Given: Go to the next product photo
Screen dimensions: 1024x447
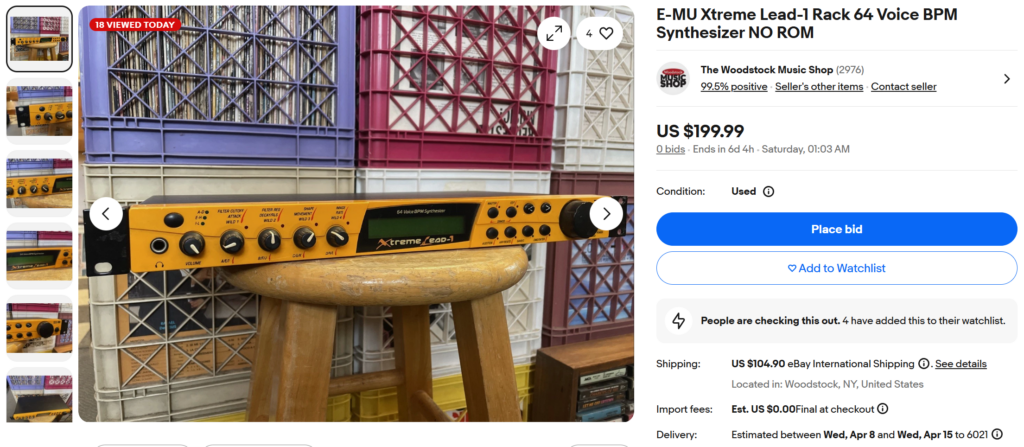Looking at the screenshot, I should [x=606, y=214].
